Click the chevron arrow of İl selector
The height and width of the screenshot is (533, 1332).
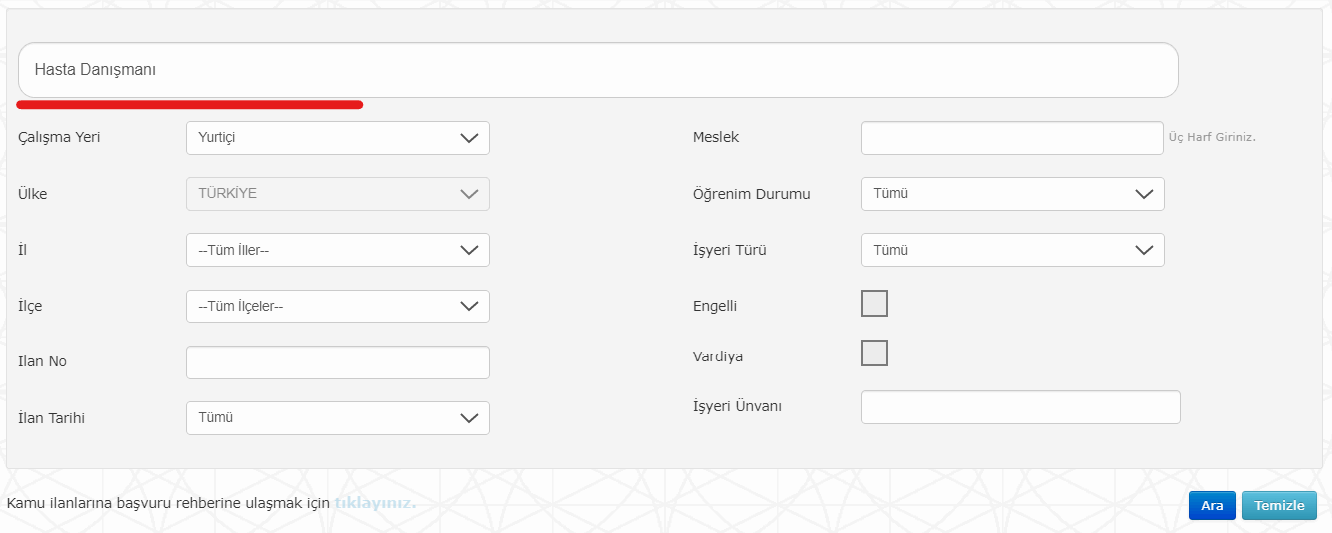pos(469,250)
